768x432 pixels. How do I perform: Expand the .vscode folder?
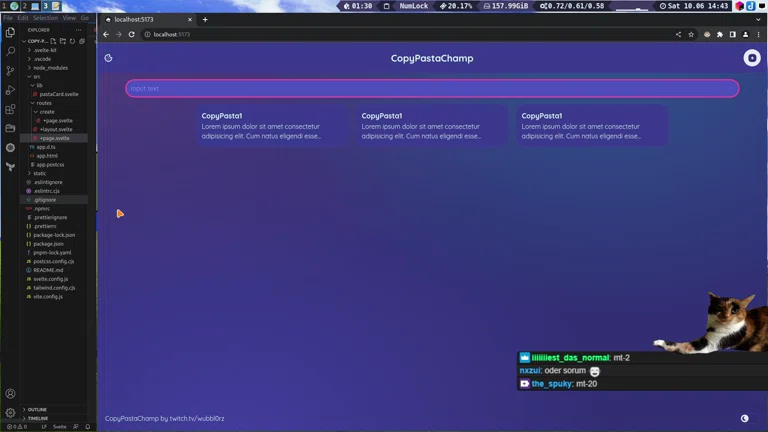[x=42, y=59]
